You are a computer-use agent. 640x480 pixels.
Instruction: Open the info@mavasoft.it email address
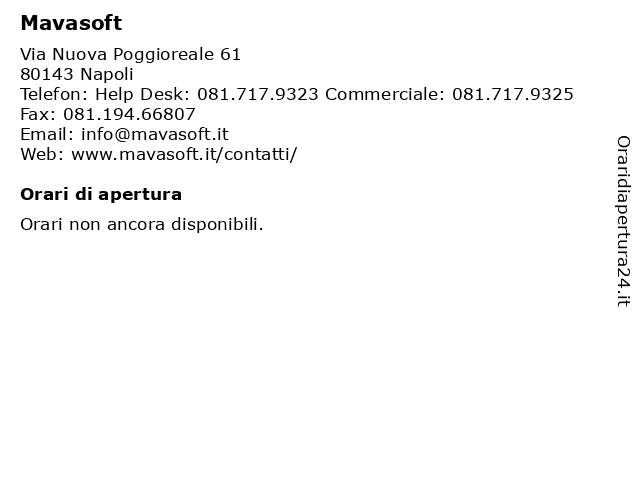coord(155,134)
